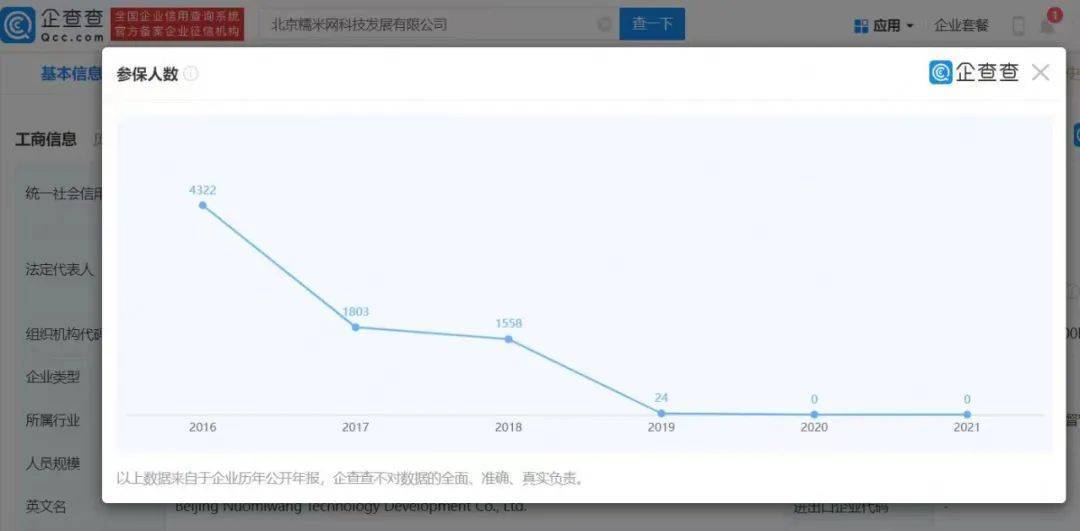Open the mobile phone icon in header
1080x531 pixels.
point(1018,25)
